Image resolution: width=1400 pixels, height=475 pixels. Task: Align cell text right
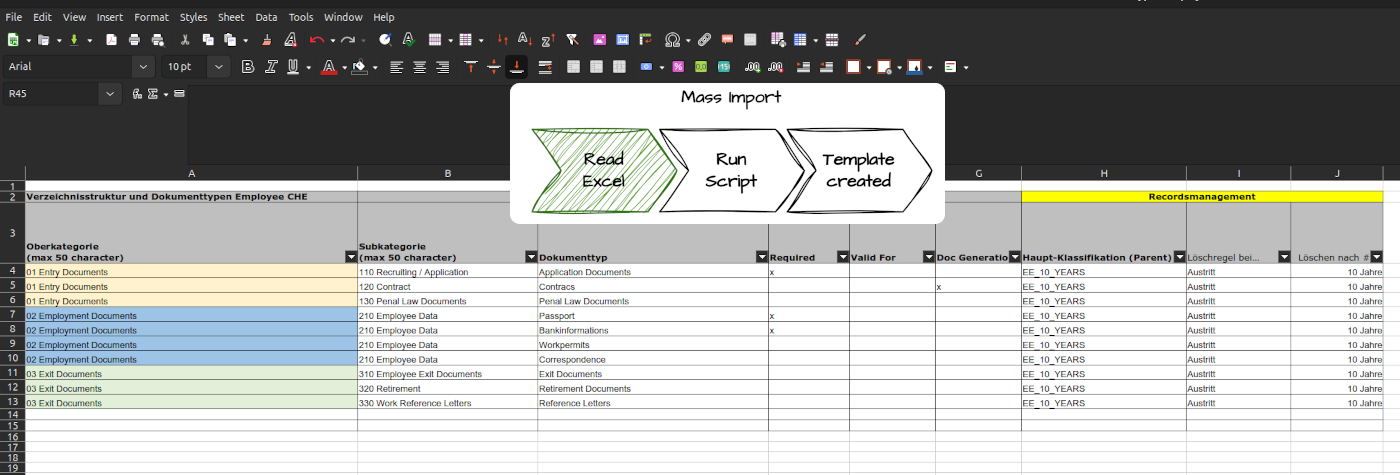442,67
